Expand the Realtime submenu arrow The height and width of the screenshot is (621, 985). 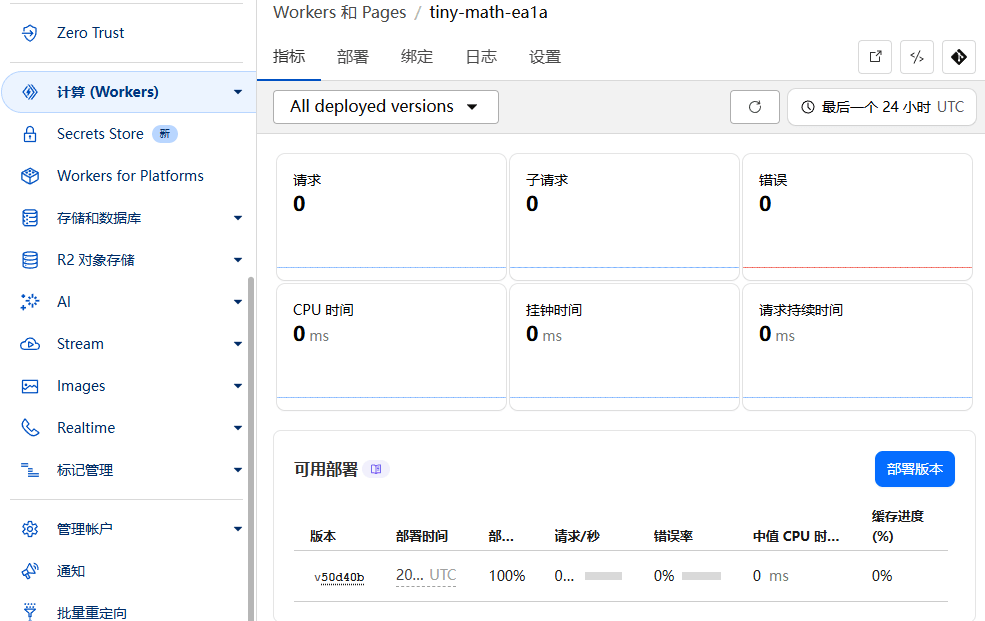pyautogui.click(x=238, y=428)
